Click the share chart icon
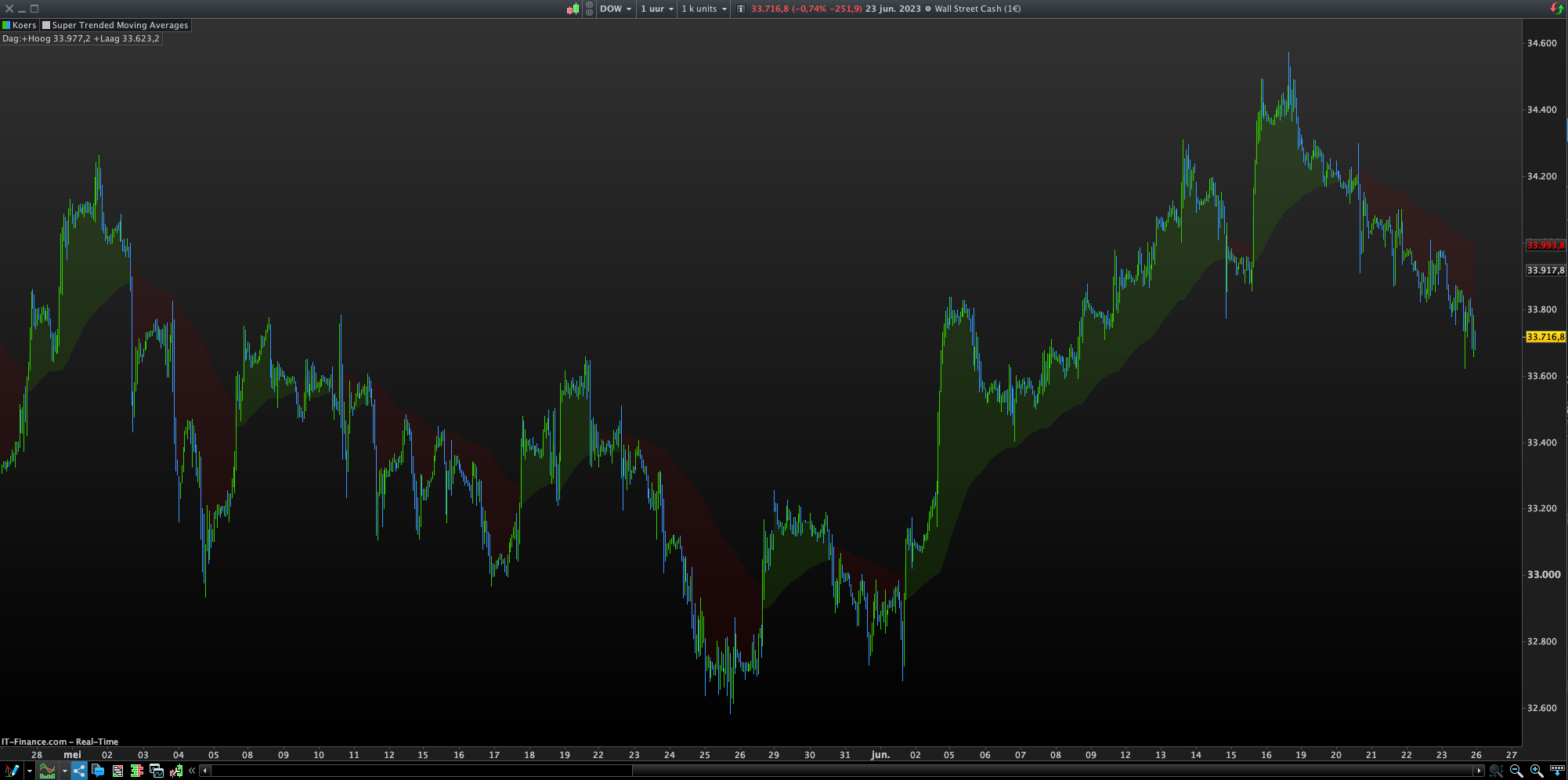The image size is (1568, 780). [x=79, y=771]
